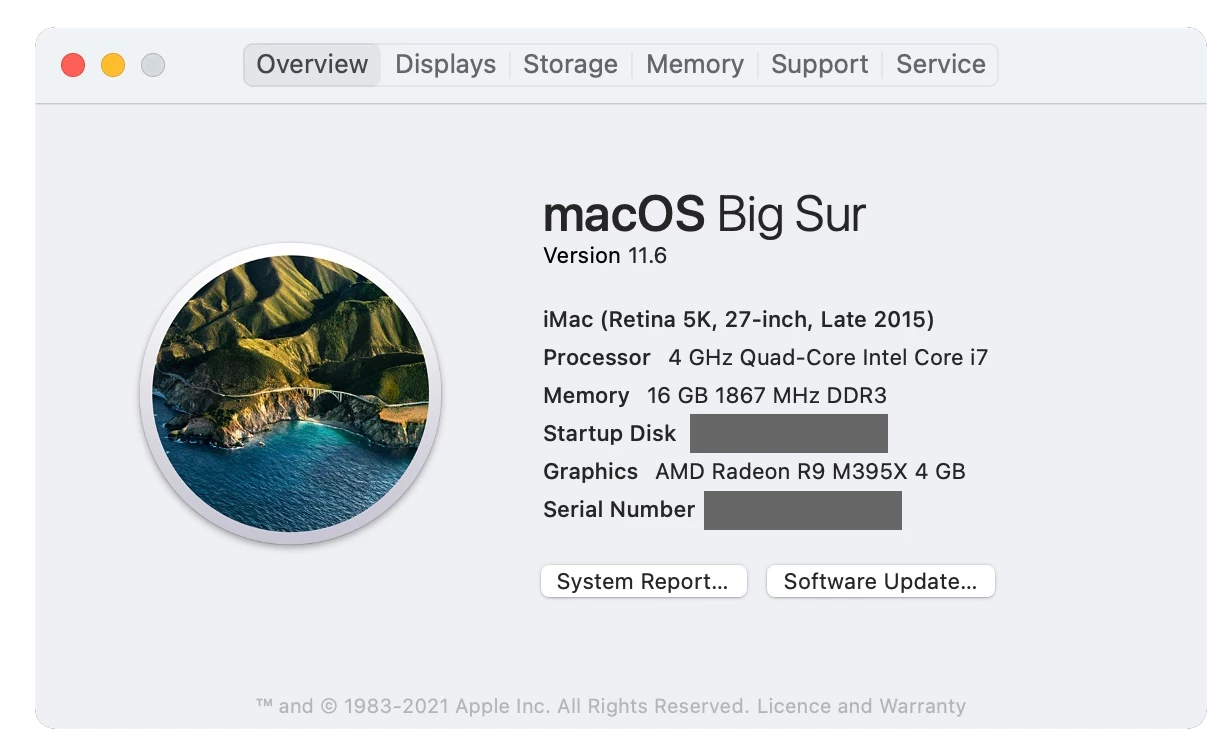
Task: Click the greyed-out zoom window button
Action: coord(153,65)
